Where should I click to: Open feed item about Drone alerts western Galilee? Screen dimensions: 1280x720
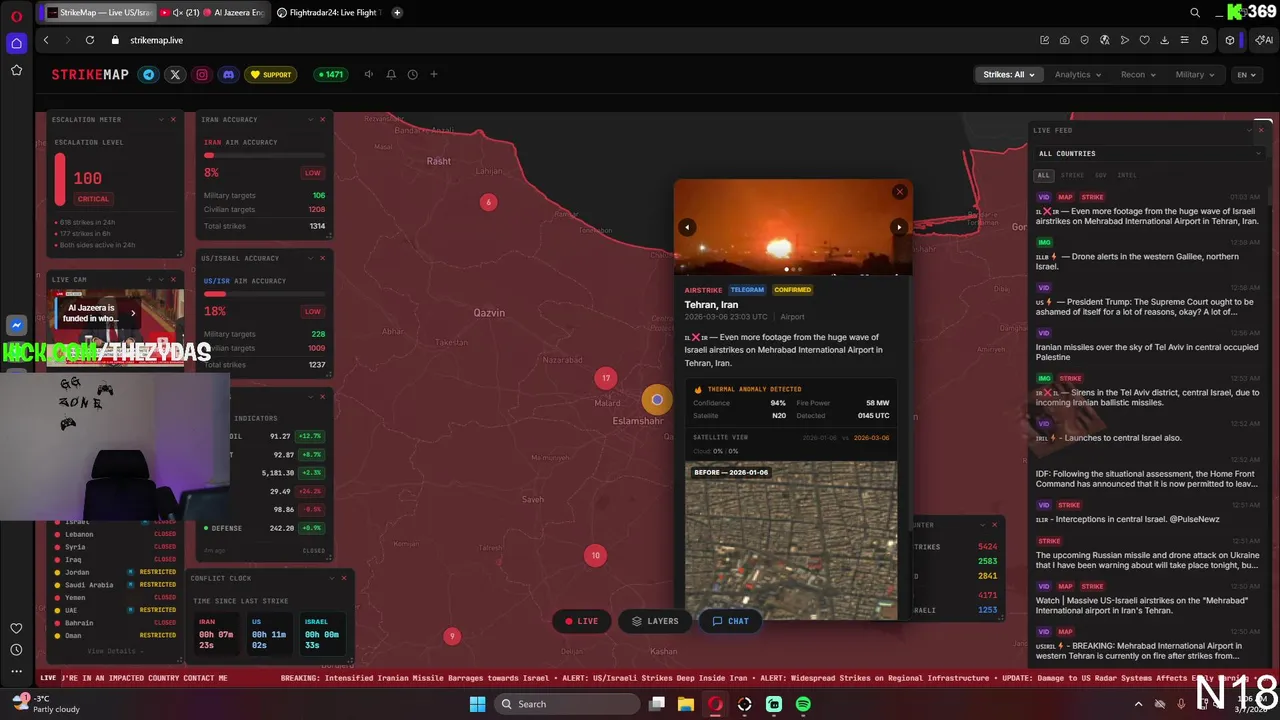(x=1148, y=256)
